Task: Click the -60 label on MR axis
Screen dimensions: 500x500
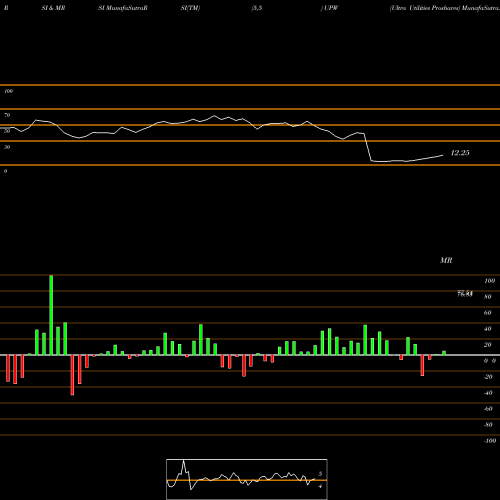Action: [x=488, y=409]
